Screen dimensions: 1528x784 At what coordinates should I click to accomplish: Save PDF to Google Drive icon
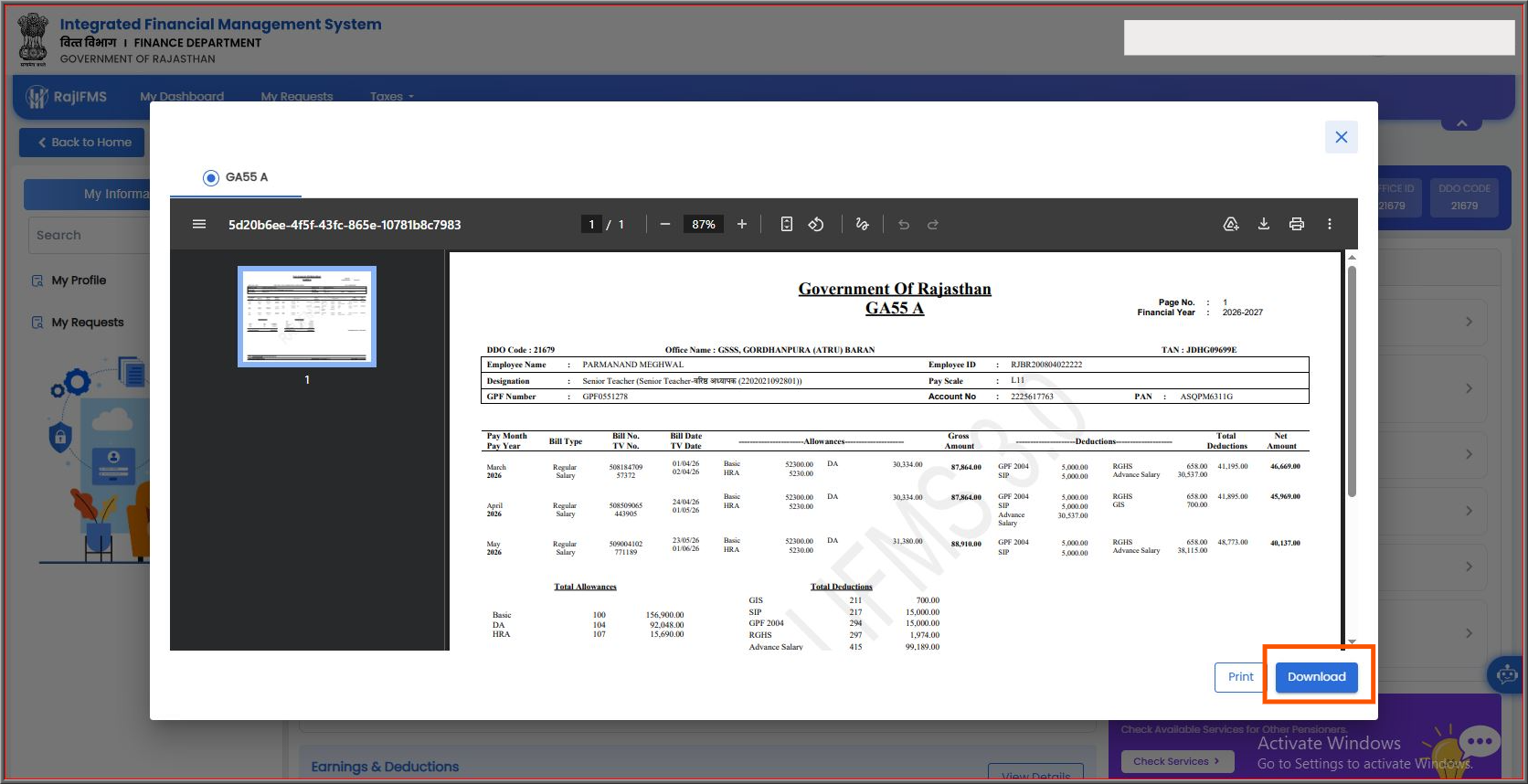(1231, 224)
